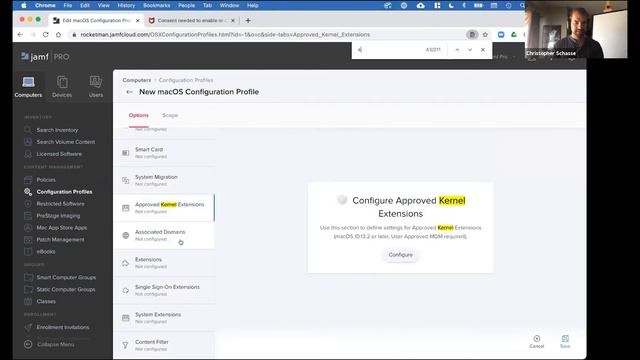Screen dimensions: 640x360
Task: Open the File menu
Action: coord(68,5)
